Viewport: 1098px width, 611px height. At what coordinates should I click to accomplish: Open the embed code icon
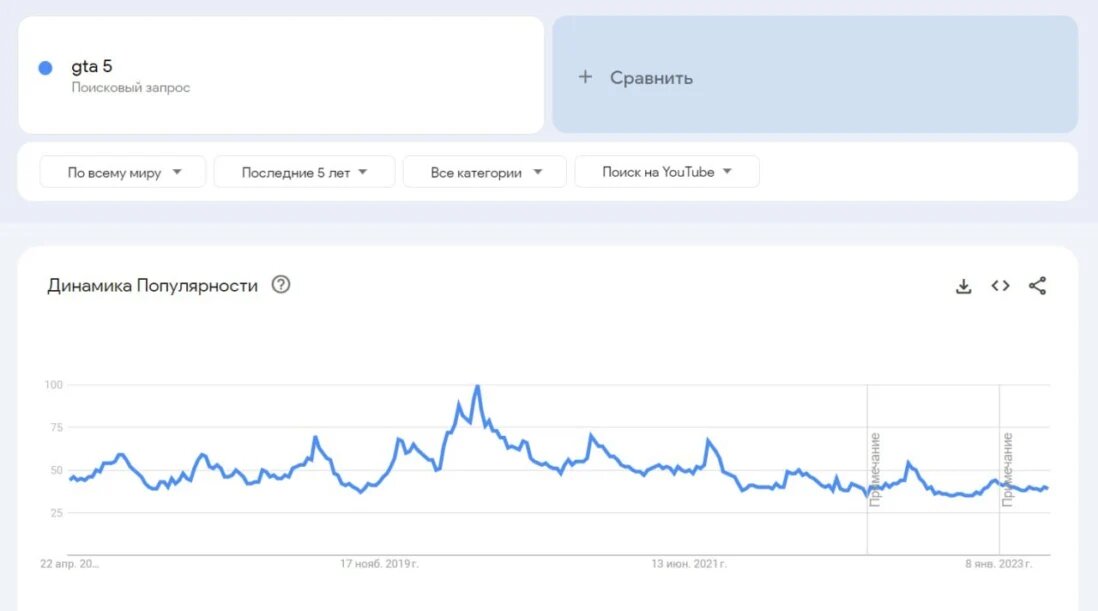tap(1000, 286)
